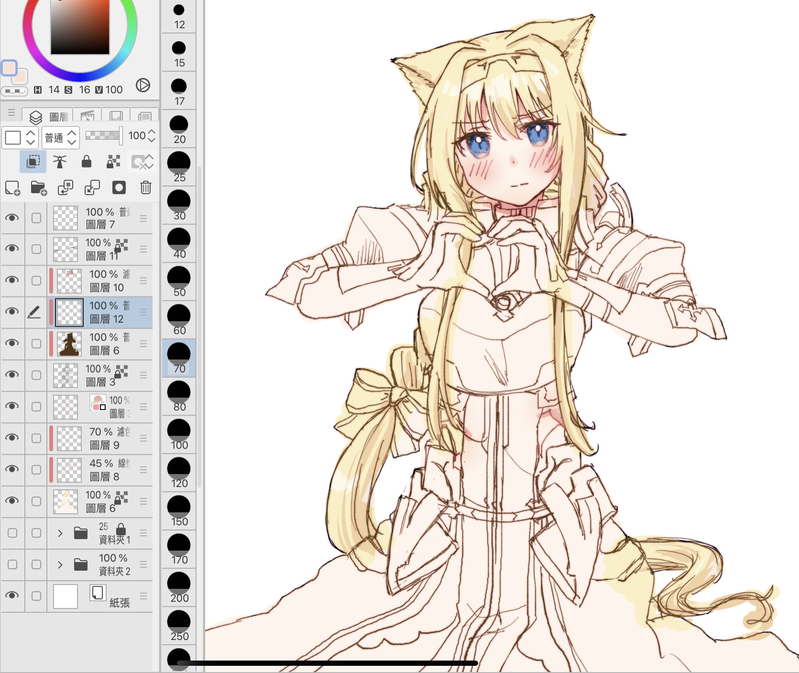Click the transparency lock icon on 圖層 3

121,372
